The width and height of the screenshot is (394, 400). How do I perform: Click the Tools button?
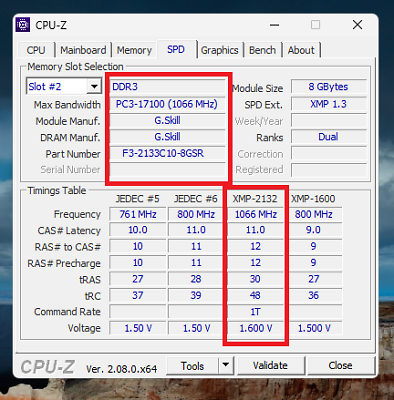pos(192,366)
